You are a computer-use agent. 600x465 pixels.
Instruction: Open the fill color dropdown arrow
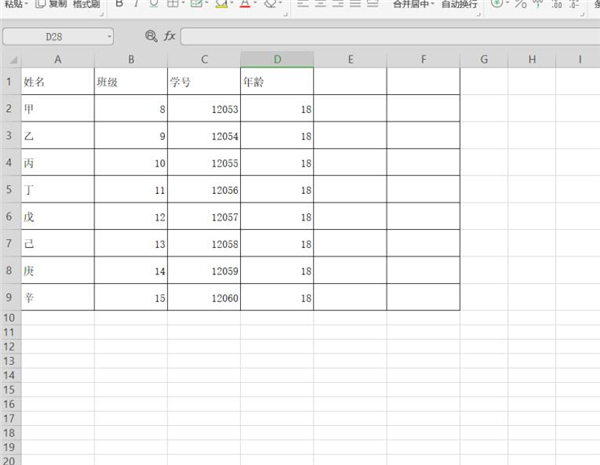[x=232, y=3]
